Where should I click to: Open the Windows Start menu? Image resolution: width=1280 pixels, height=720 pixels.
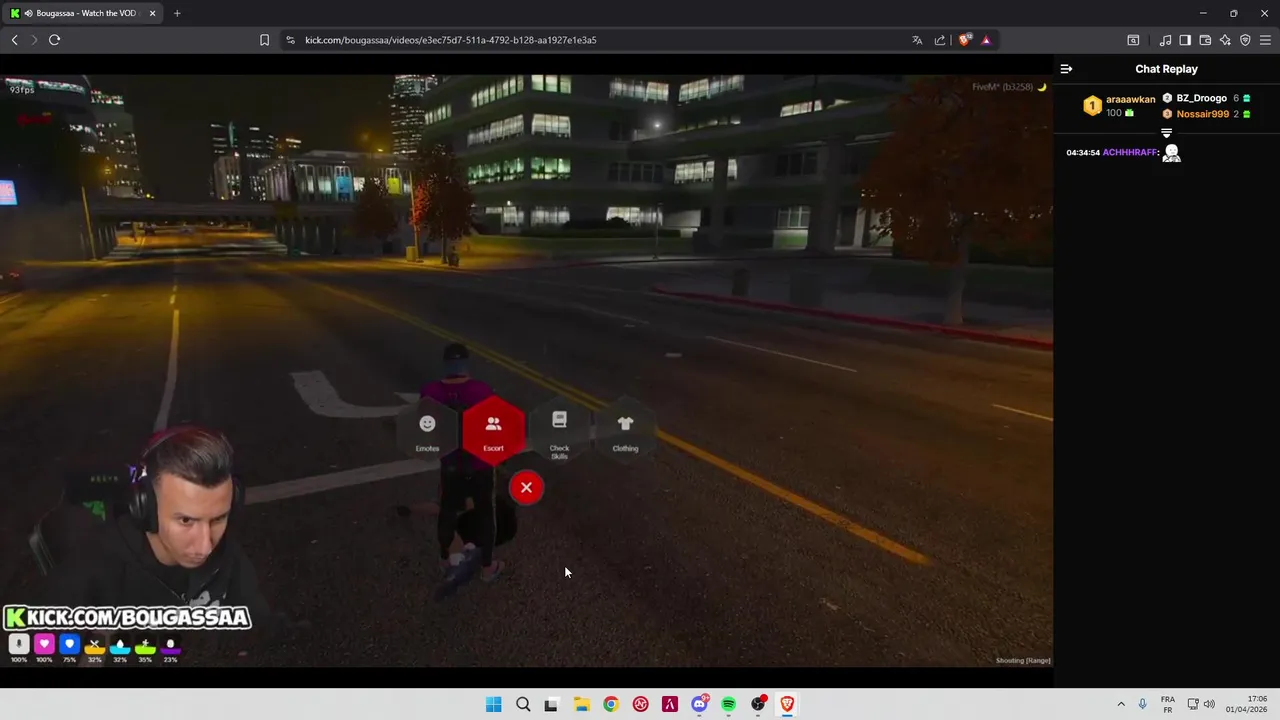tap(493, 704)
